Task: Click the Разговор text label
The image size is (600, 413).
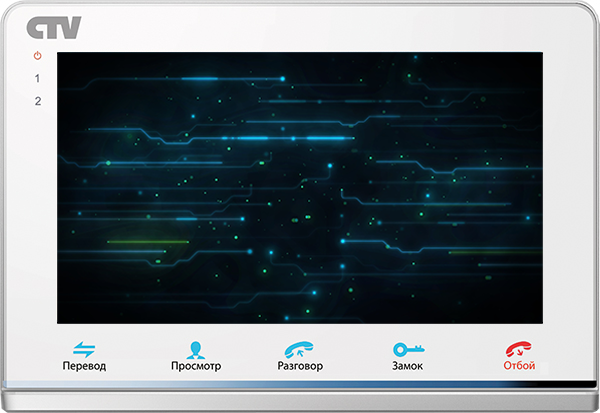Action: pyautogui.click(x=300, y=366)
